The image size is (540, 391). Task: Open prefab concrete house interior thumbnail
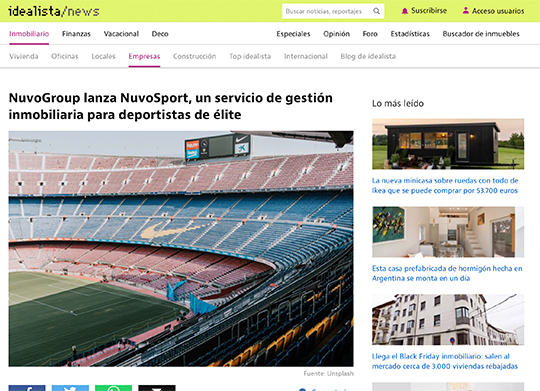[x=448, y=232]
